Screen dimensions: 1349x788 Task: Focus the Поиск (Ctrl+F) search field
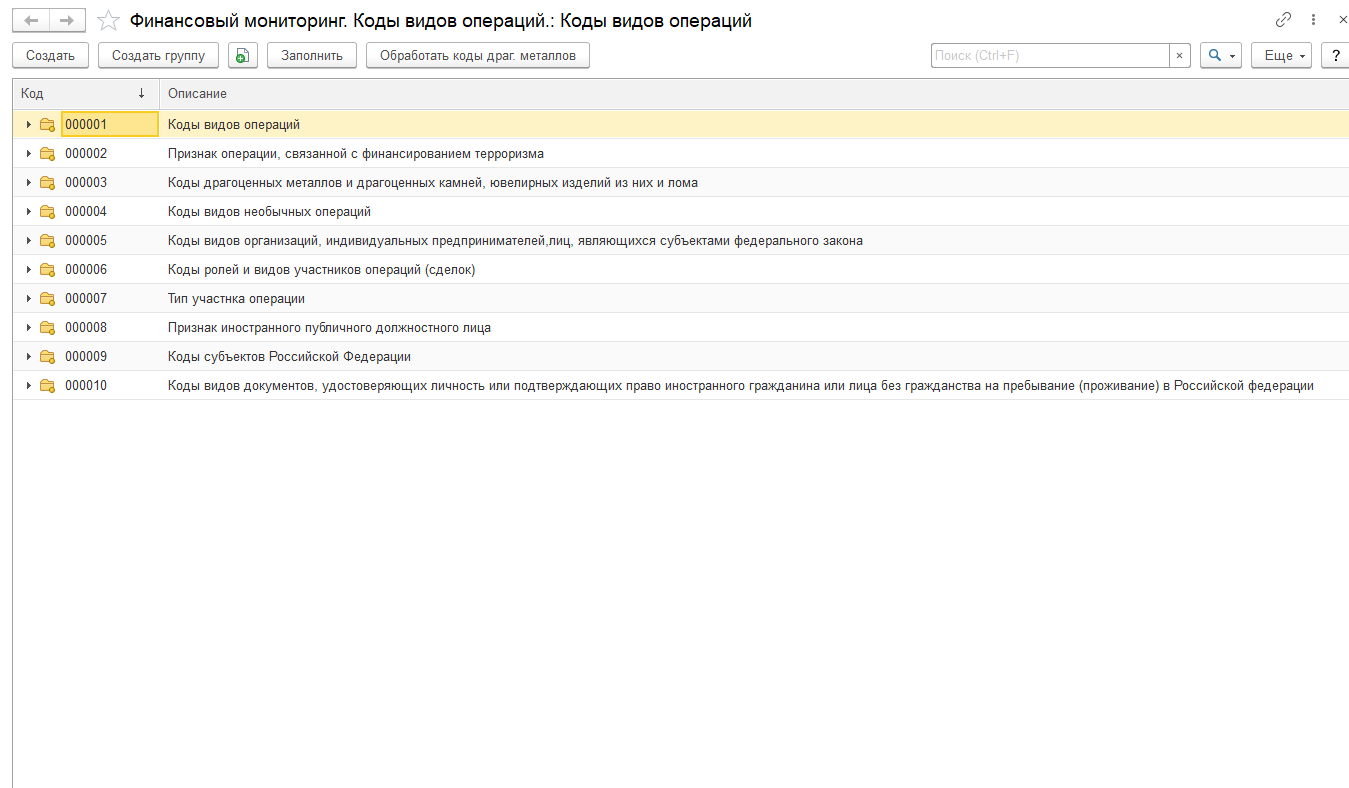click(x=1050, y=56)
